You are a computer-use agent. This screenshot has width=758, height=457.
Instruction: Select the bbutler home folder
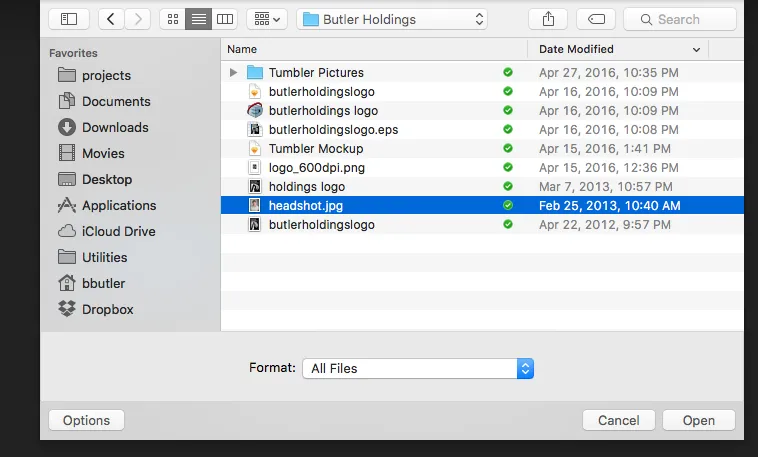click(91, 283)
